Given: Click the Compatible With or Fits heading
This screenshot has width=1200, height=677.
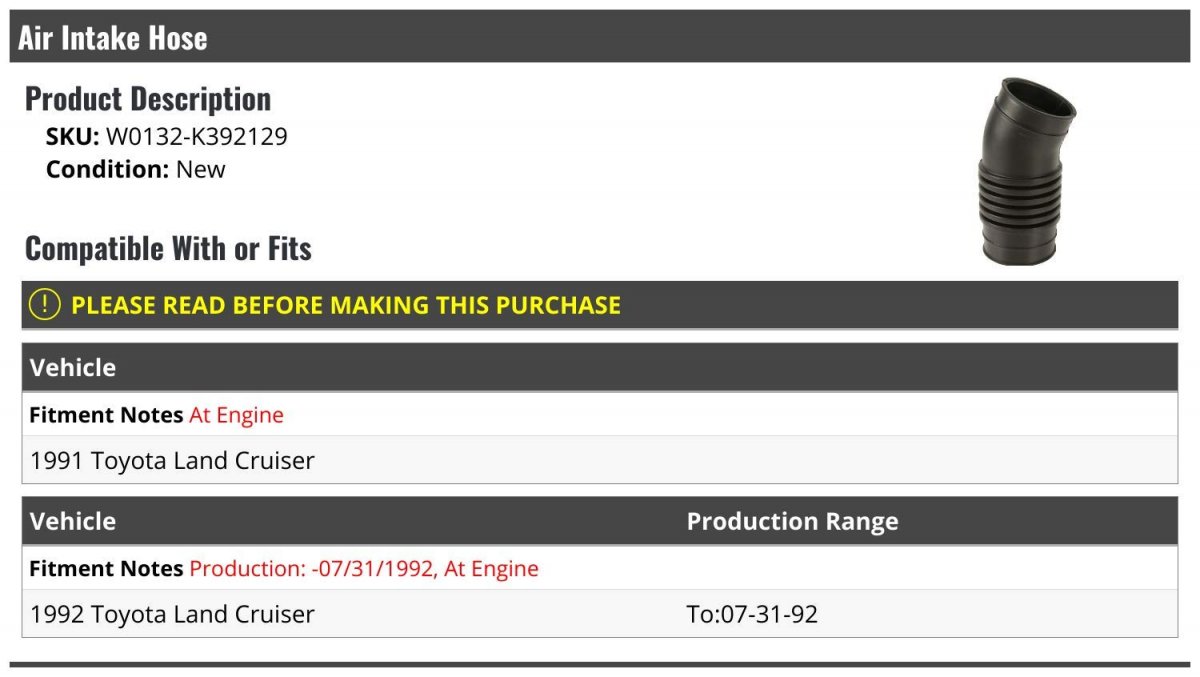Looking at the screenshot, I should tap(168, 248).
